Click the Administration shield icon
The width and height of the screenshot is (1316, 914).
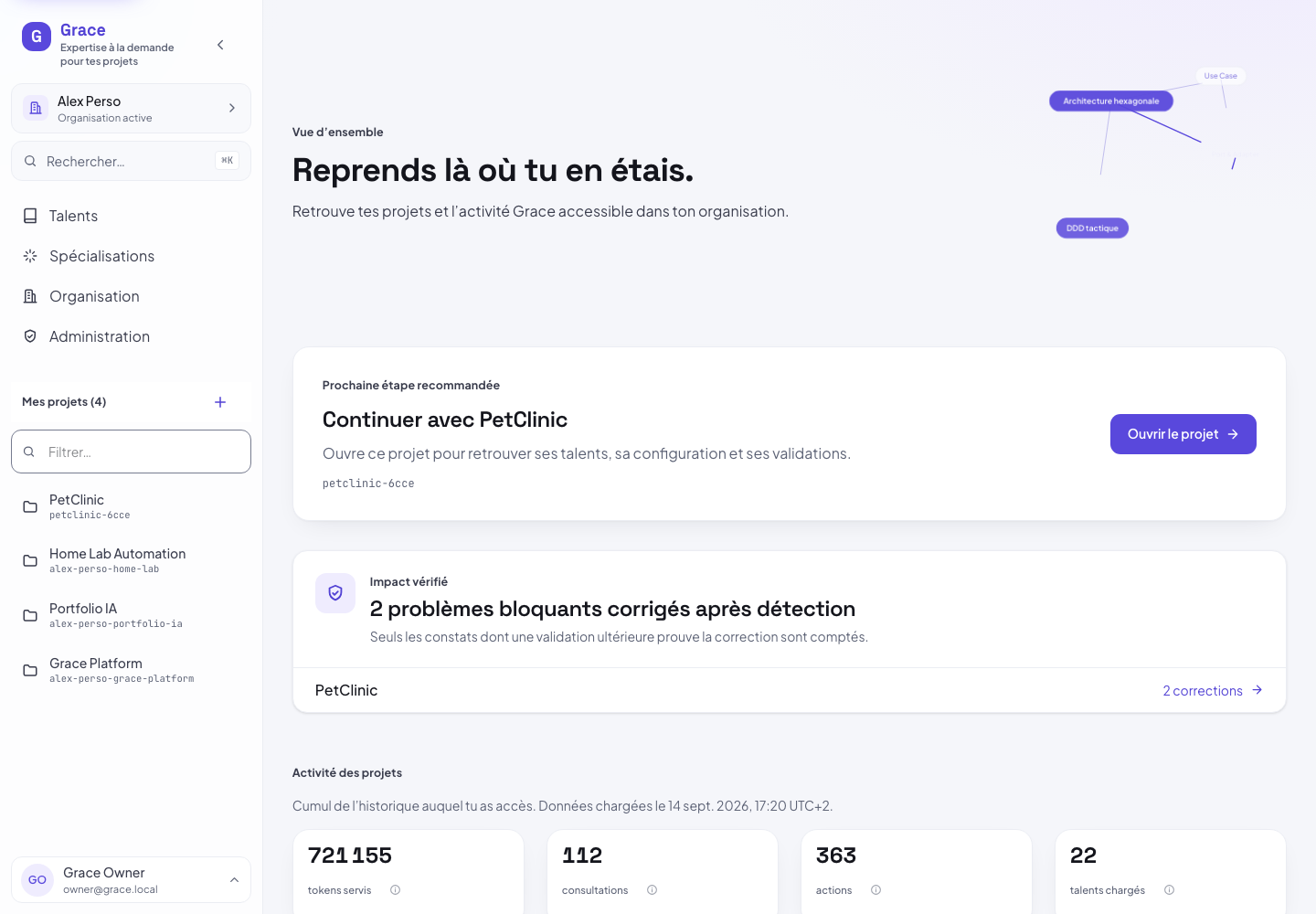(x=30, y=336)
